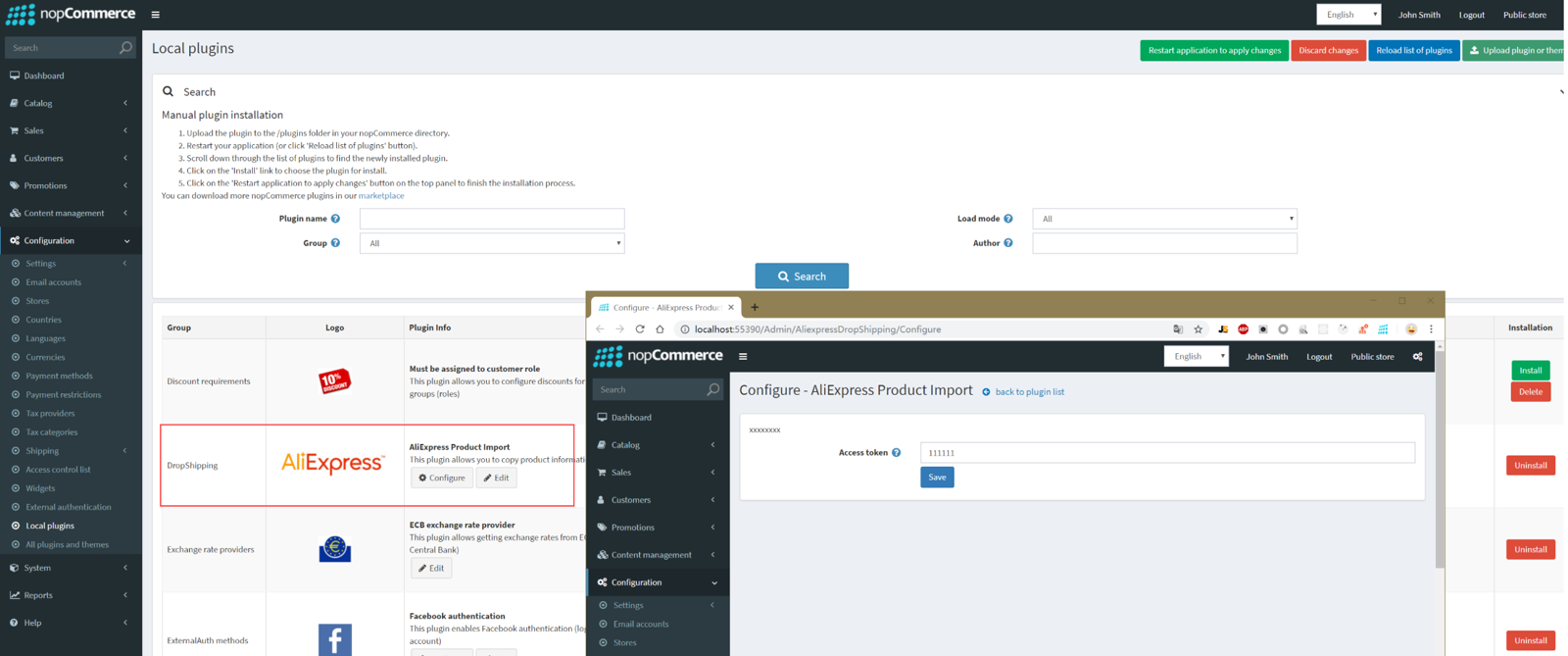Click the ECB exchange rate provider logo
Viewport: 1568px width, 656px height.
[x=335, y=549]
